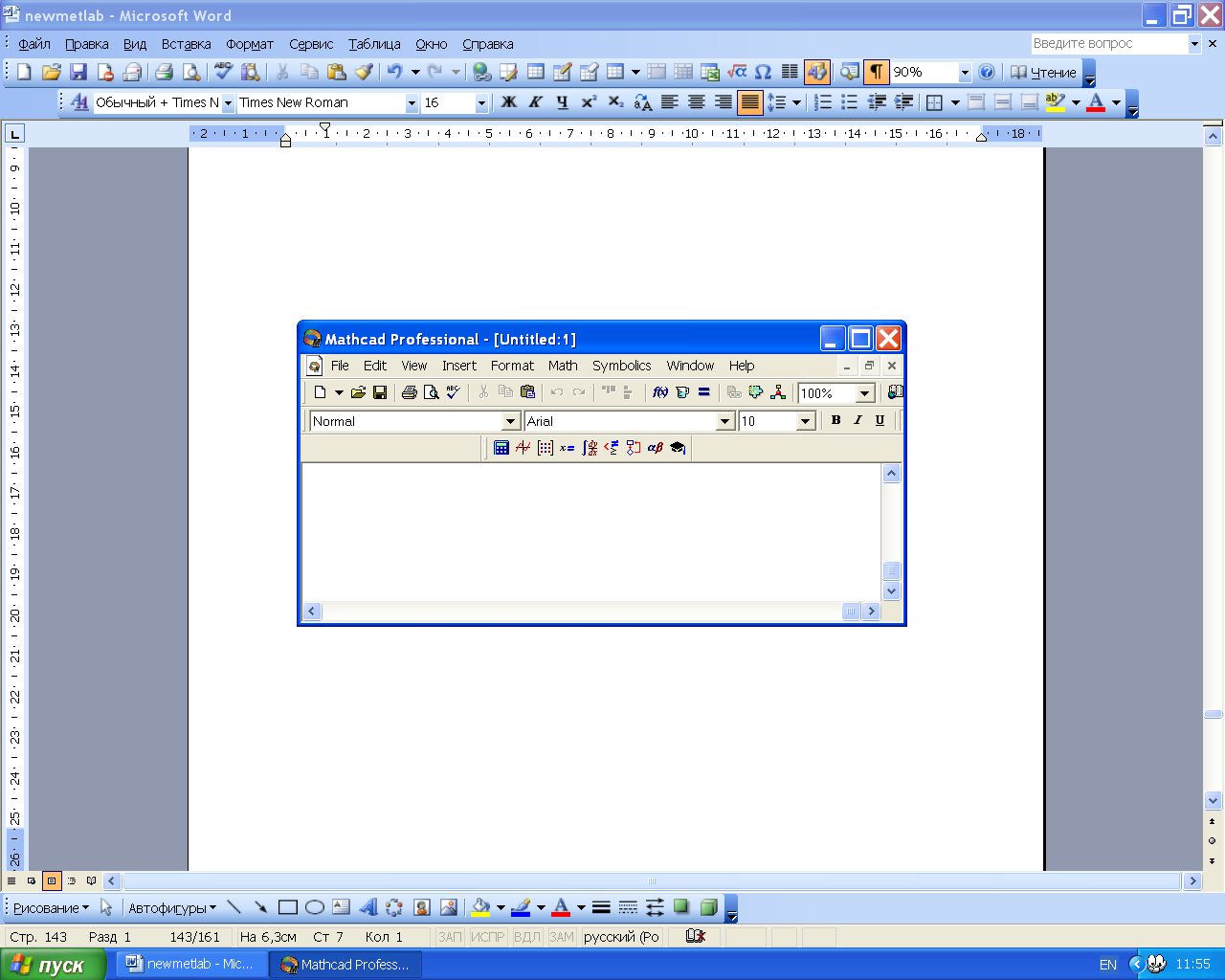Click the Format Painter brush in Word
Viewport: 1225px width, 980px height.
[364, 72]
